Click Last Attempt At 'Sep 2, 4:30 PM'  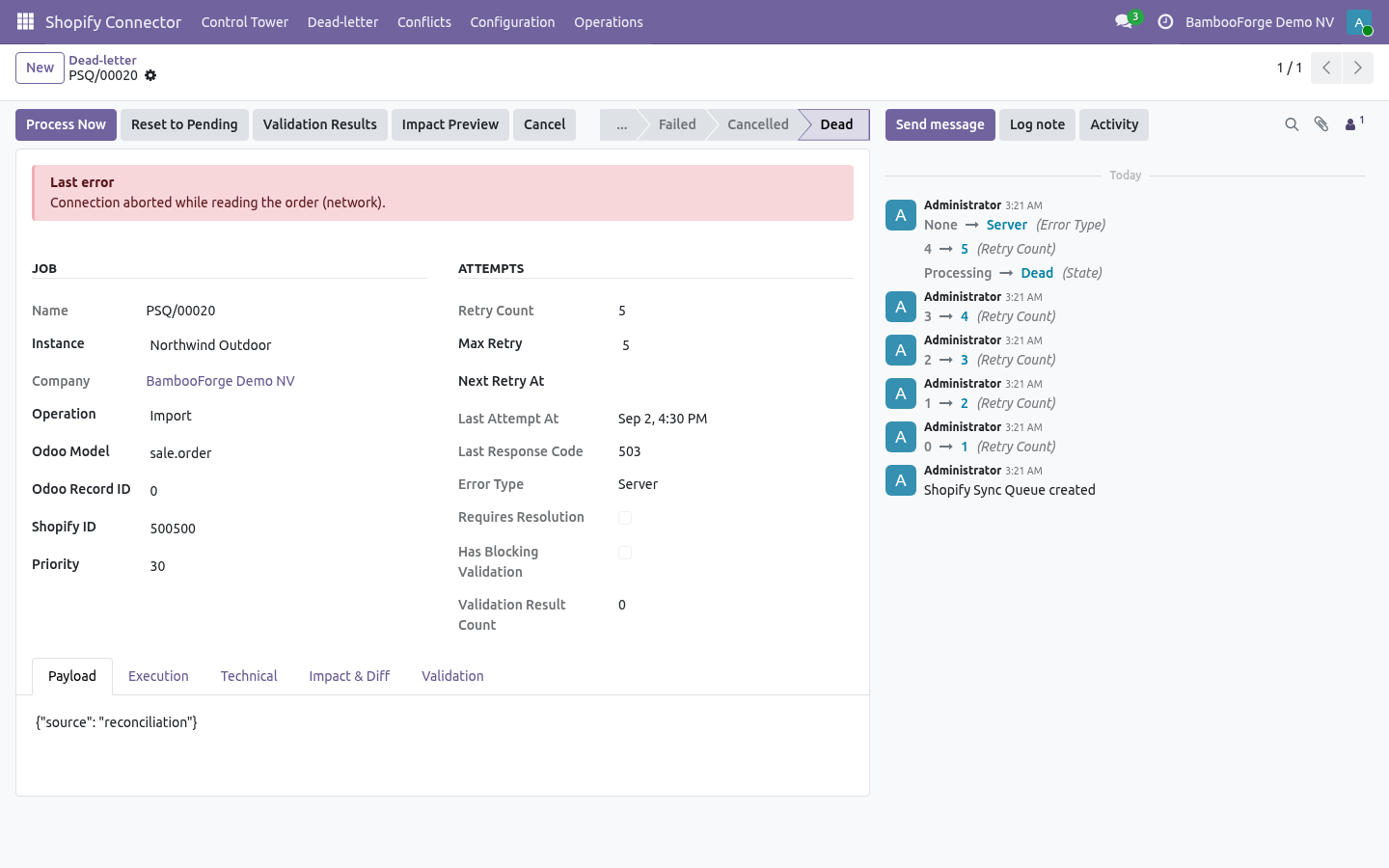663,419
